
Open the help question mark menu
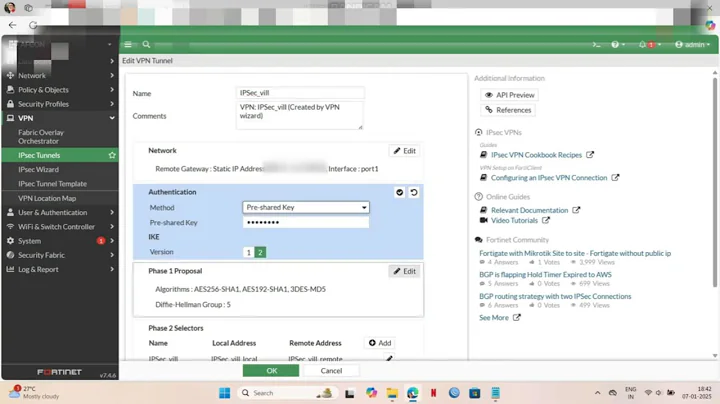[618, 45]
